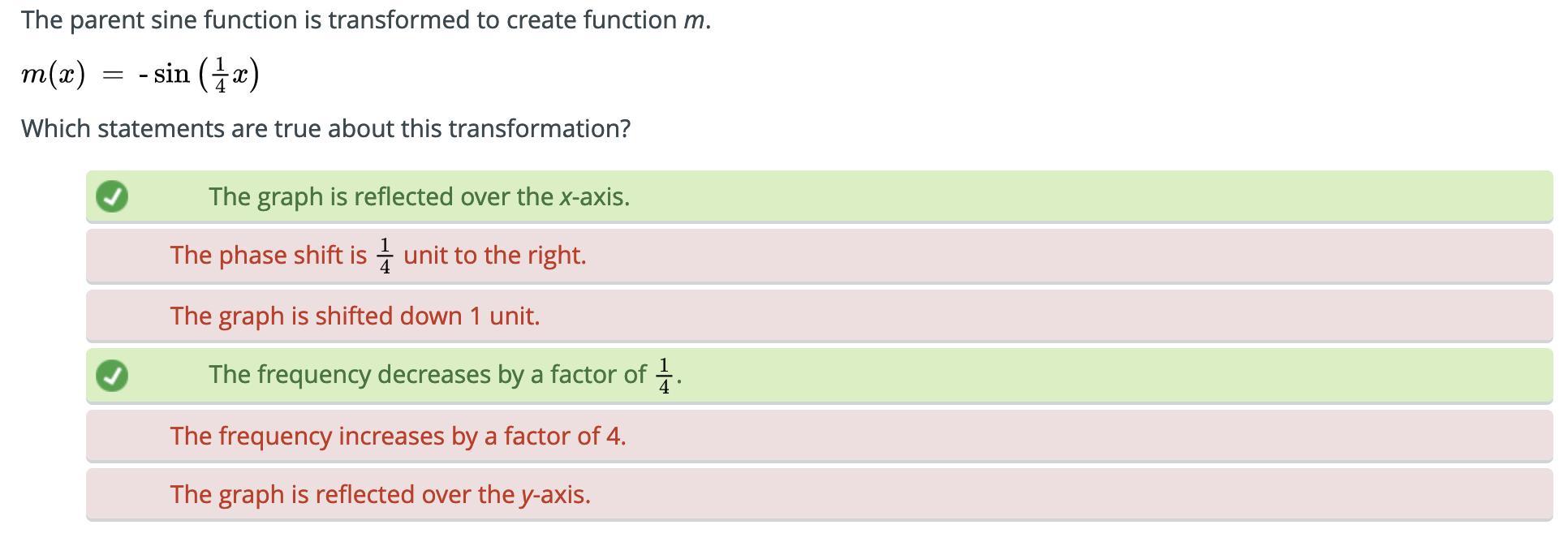This screenshot has width=1568, height=542.
Task: Click the 1/4 fraction in the phase shift answer
Action: 386,256
